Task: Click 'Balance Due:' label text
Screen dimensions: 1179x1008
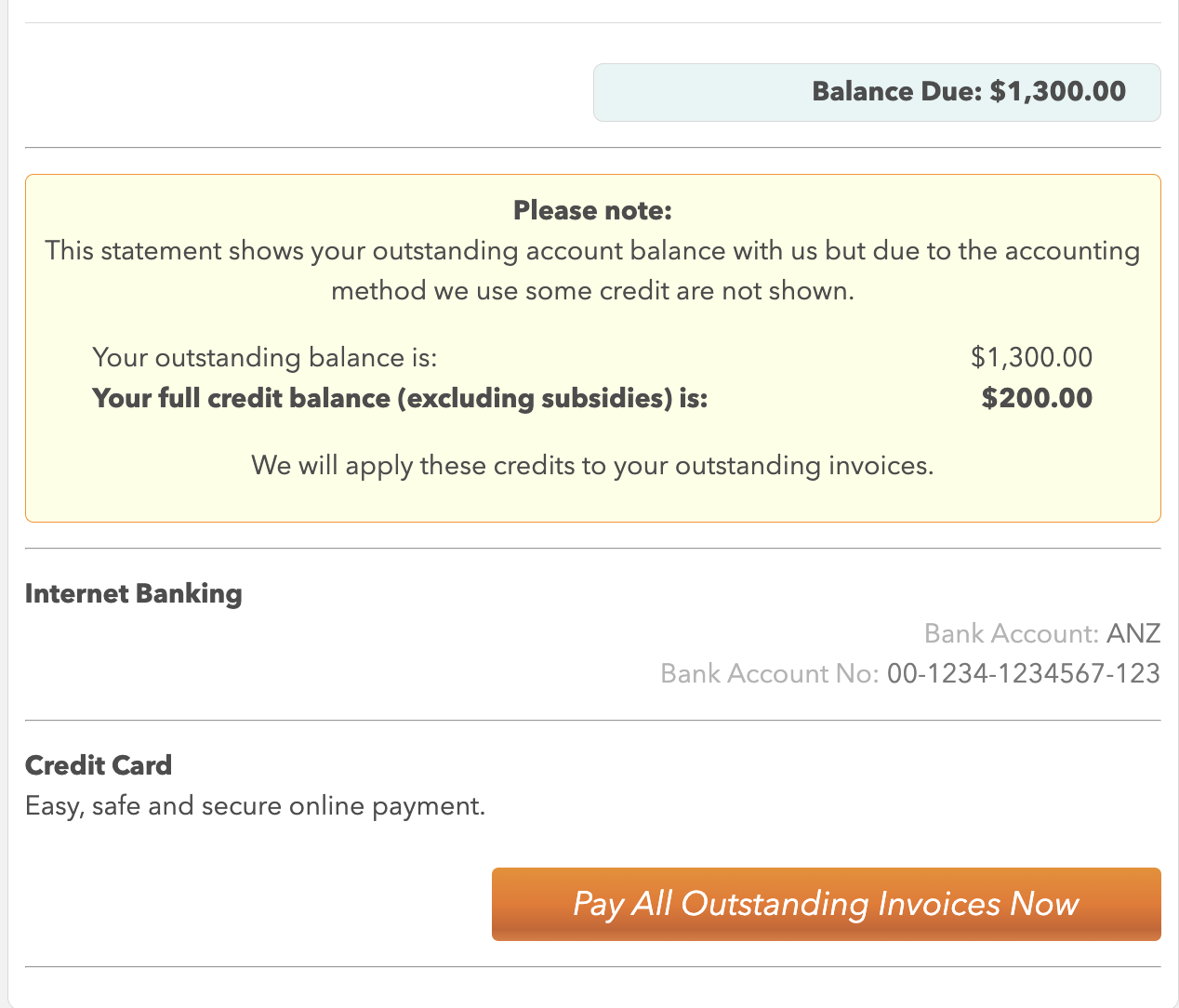Action: tap(896, 91)
